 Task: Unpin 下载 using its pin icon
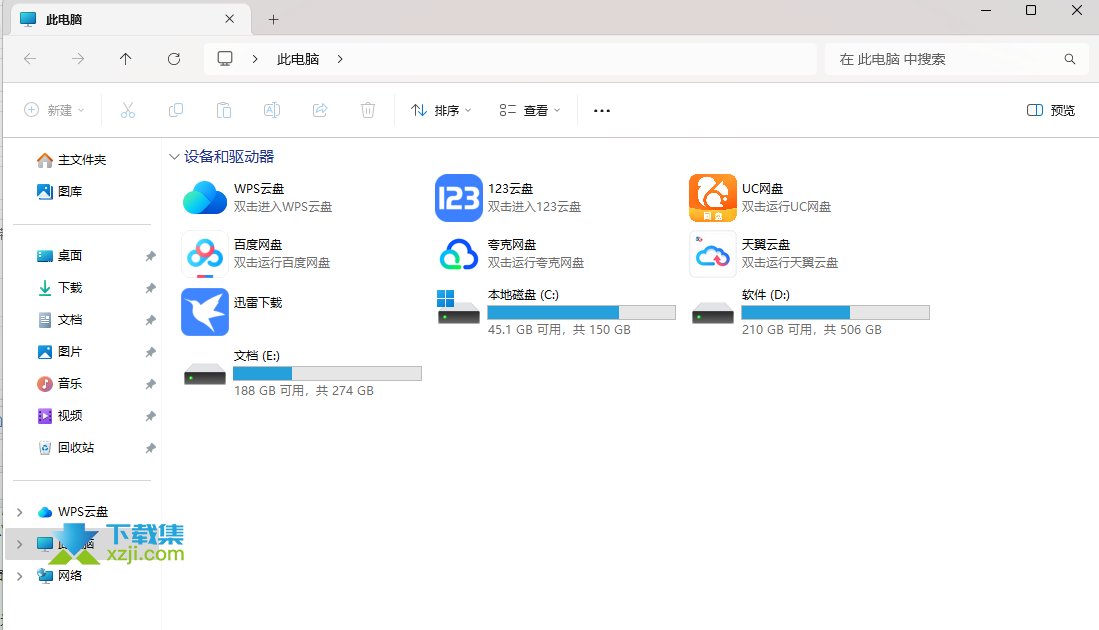pyautogui.click(x=150, y=288)
